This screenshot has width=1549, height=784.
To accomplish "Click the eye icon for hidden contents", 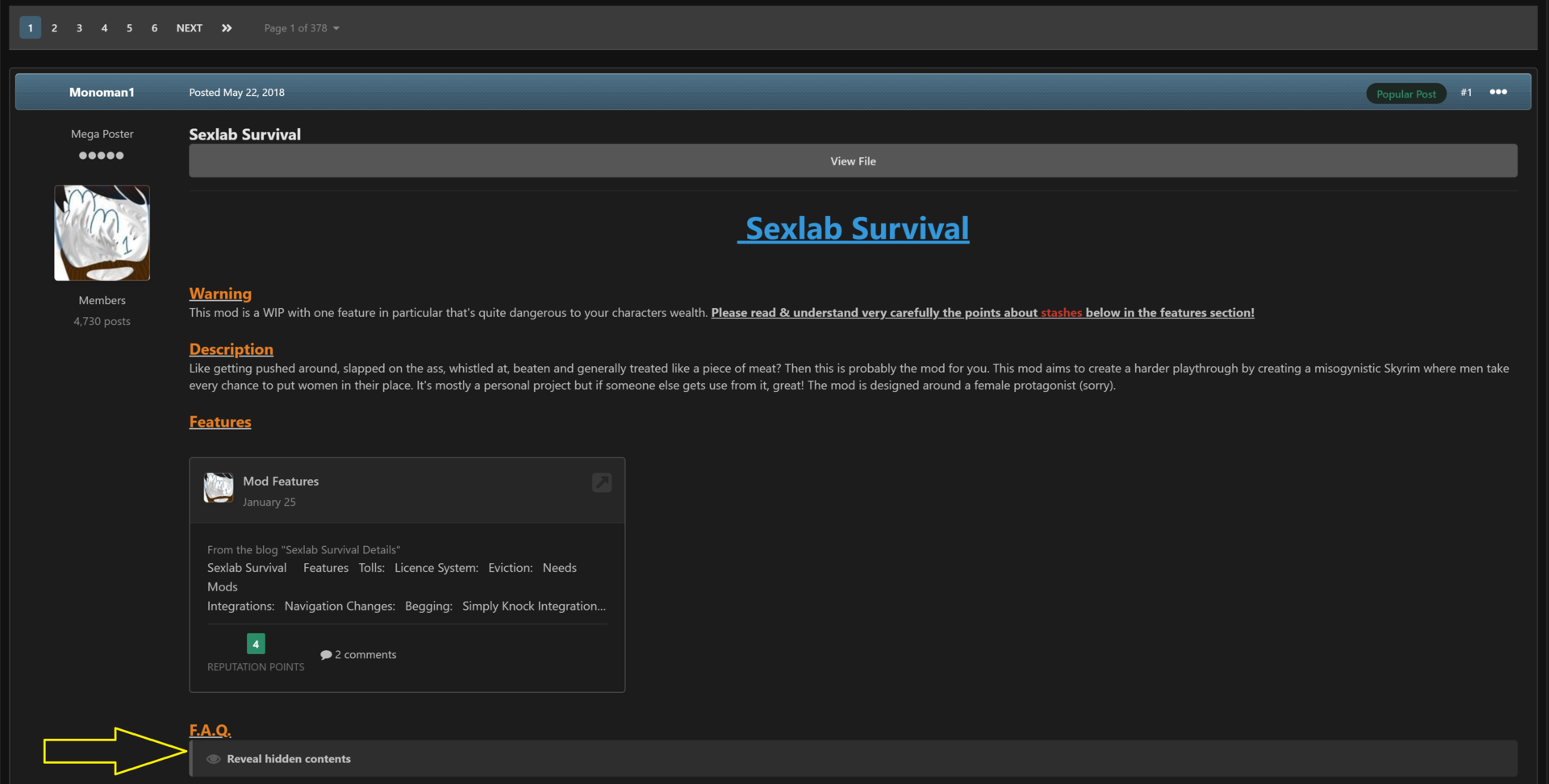I will 213,759.
